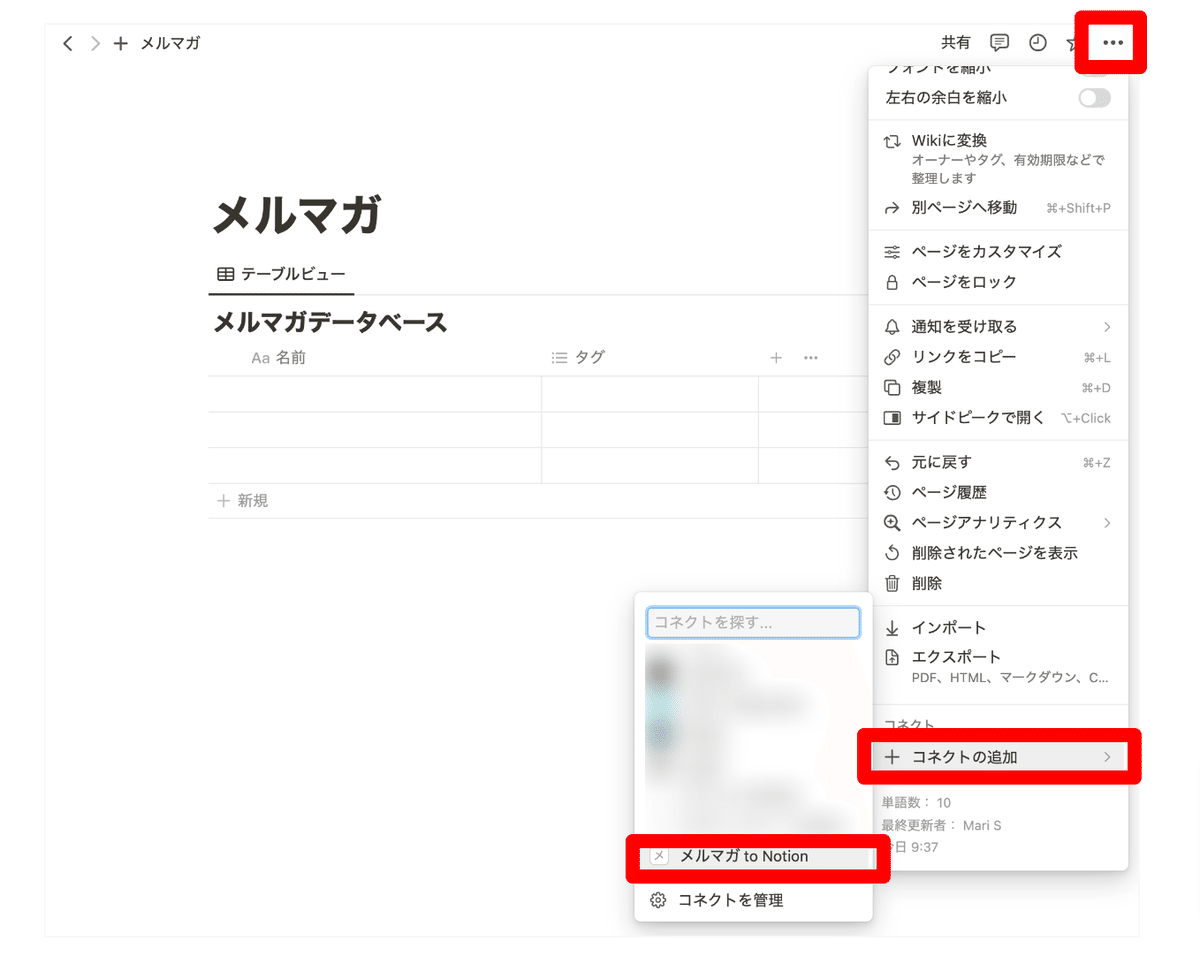Favorite the page with the star icon
The width and height of the screenshot is (1200, 963).
pyautogui.click(x=1072, y=42)
